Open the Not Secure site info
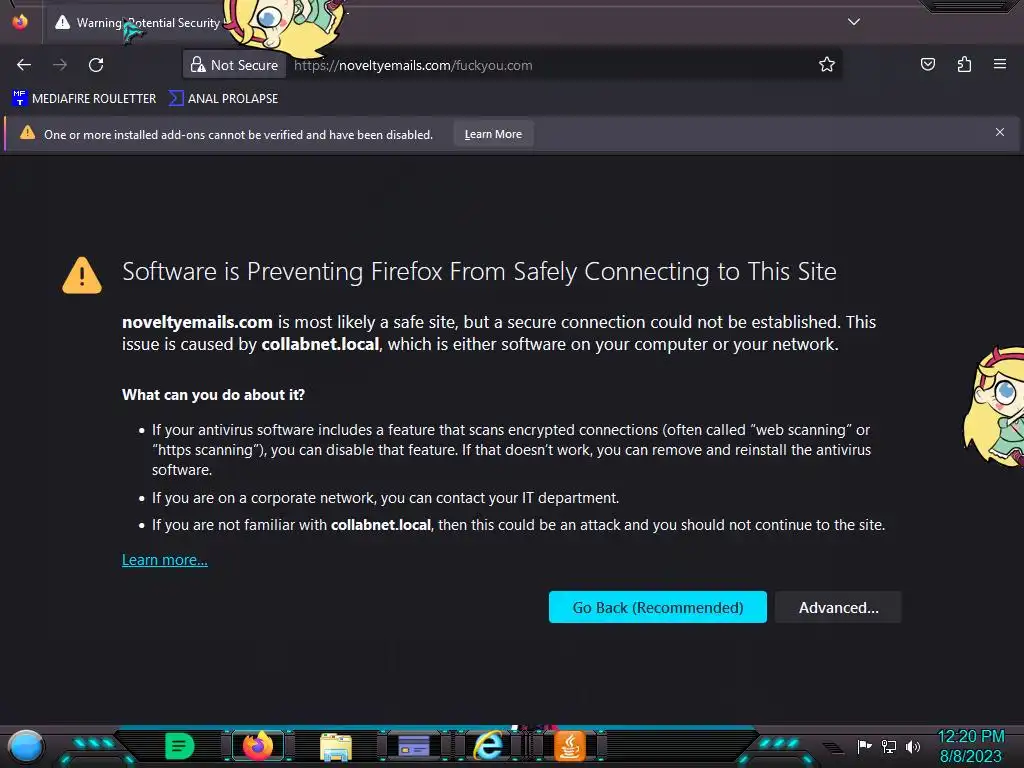Viewport: 1024px width, 768px height. 234,65
